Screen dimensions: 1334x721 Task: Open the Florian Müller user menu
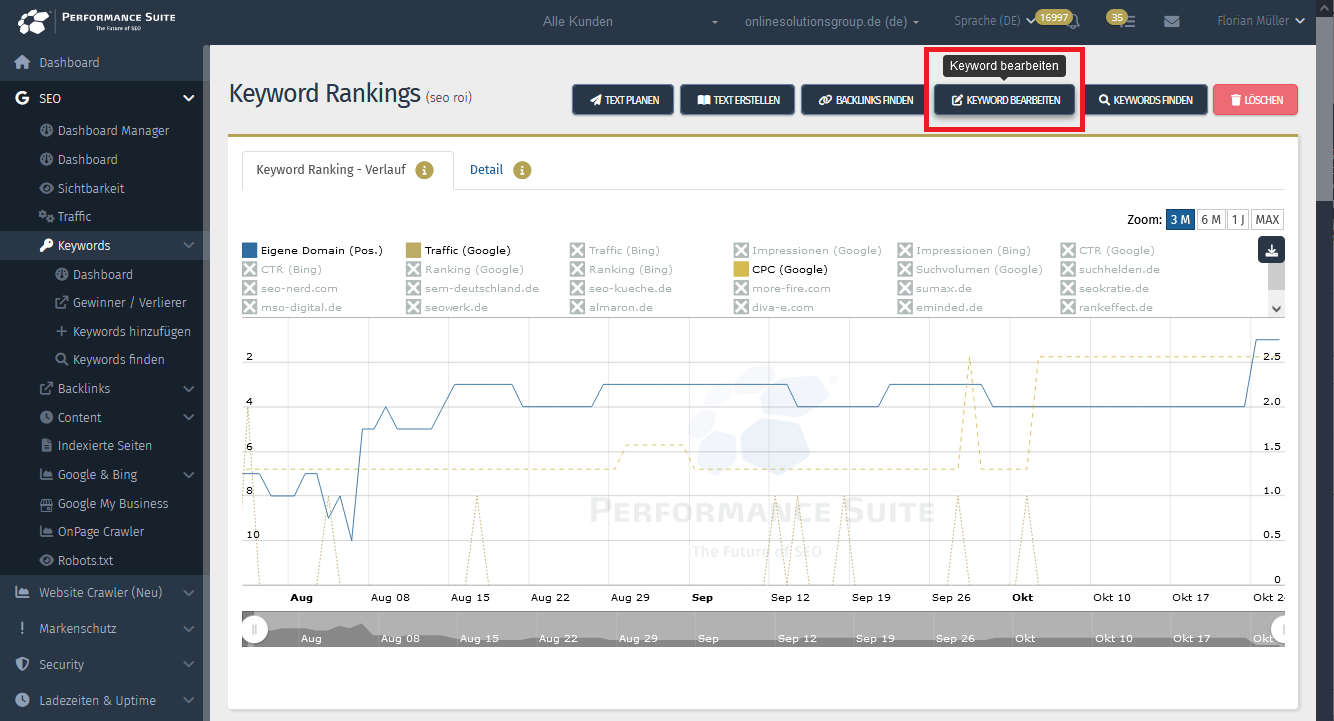(x=1261, y=21)
